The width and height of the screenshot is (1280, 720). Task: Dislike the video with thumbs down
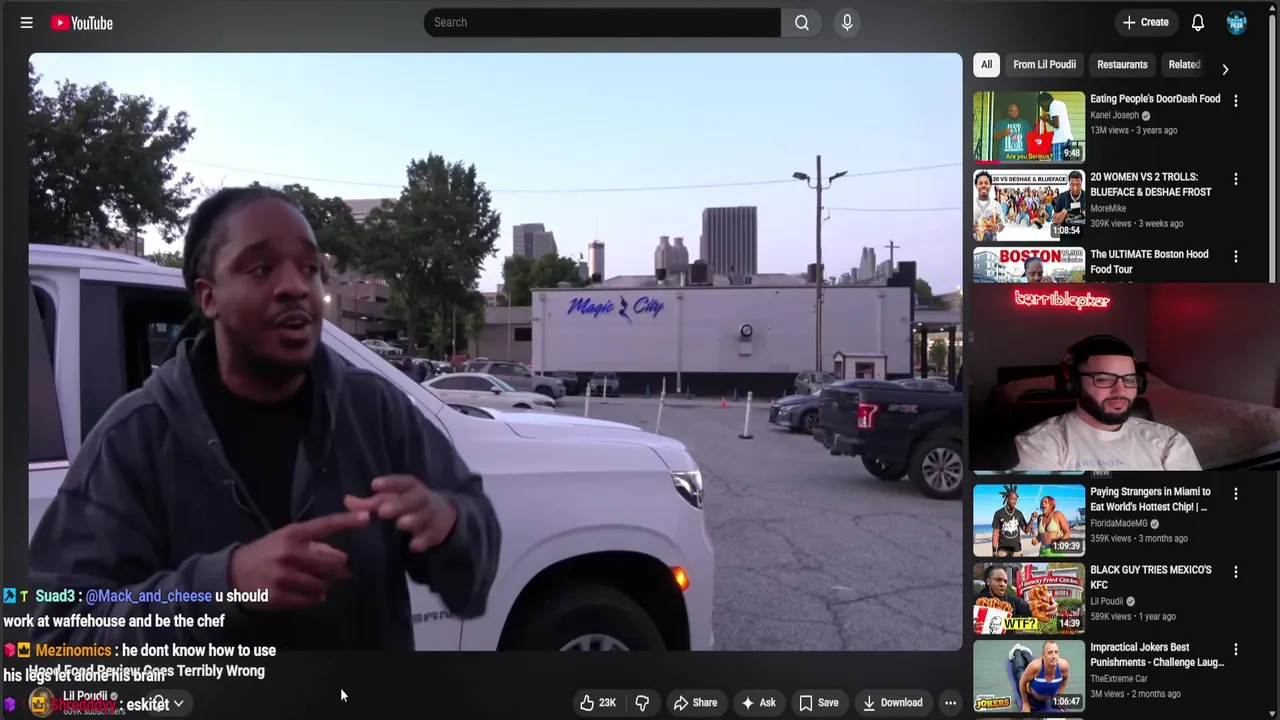pos(642,702)
